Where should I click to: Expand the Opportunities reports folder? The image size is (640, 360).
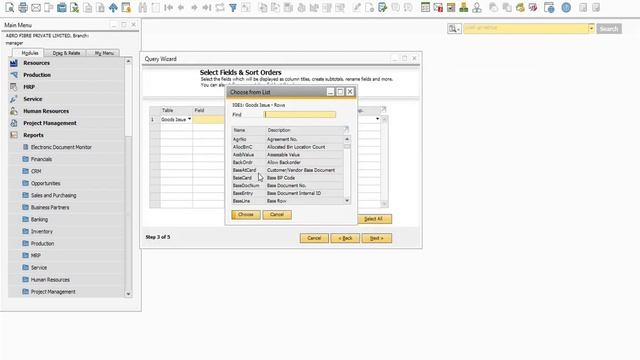tap(45, 183)
